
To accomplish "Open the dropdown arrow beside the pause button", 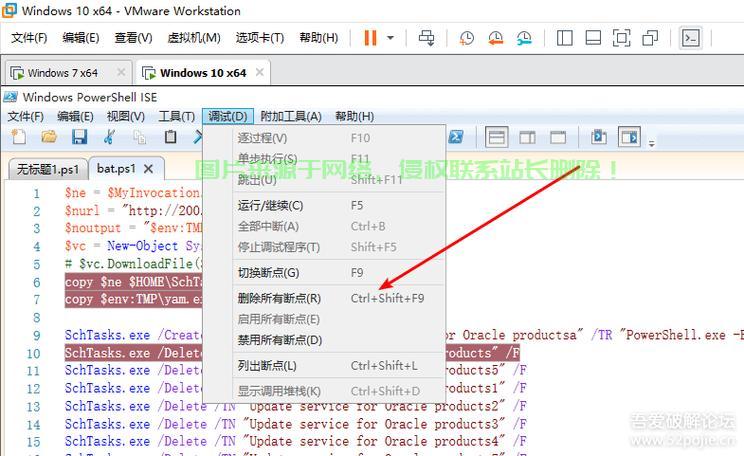I will tap(390, 37).
